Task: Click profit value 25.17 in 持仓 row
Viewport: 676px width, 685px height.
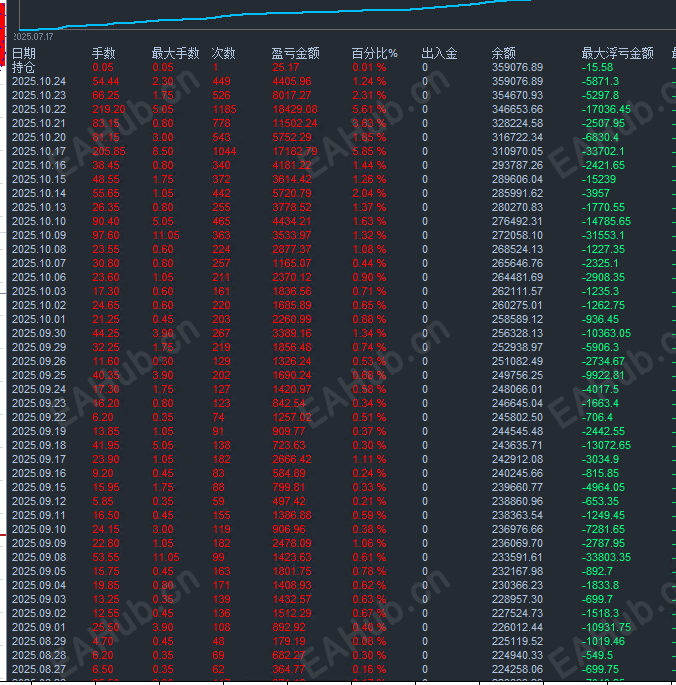Action: [286, 68]
